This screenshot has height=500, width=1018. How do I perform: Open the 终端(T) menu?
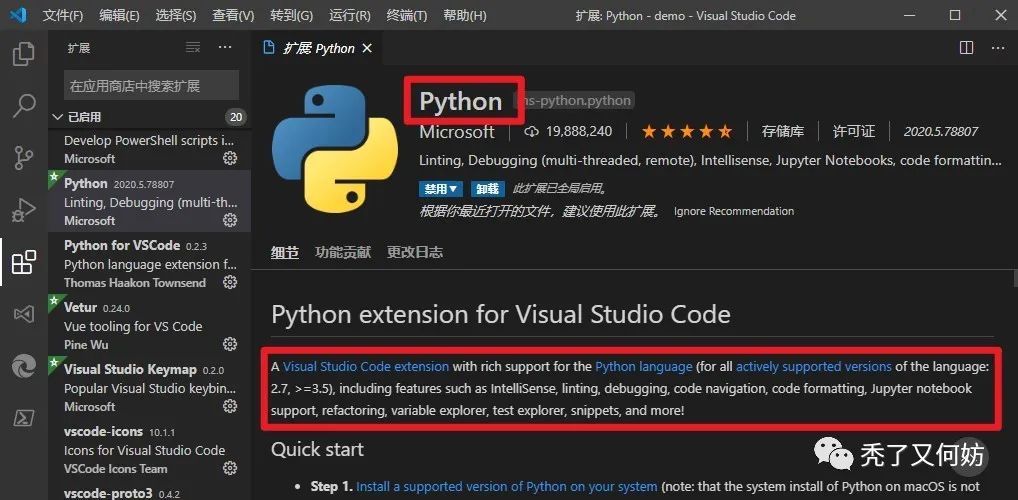point(406,15)
